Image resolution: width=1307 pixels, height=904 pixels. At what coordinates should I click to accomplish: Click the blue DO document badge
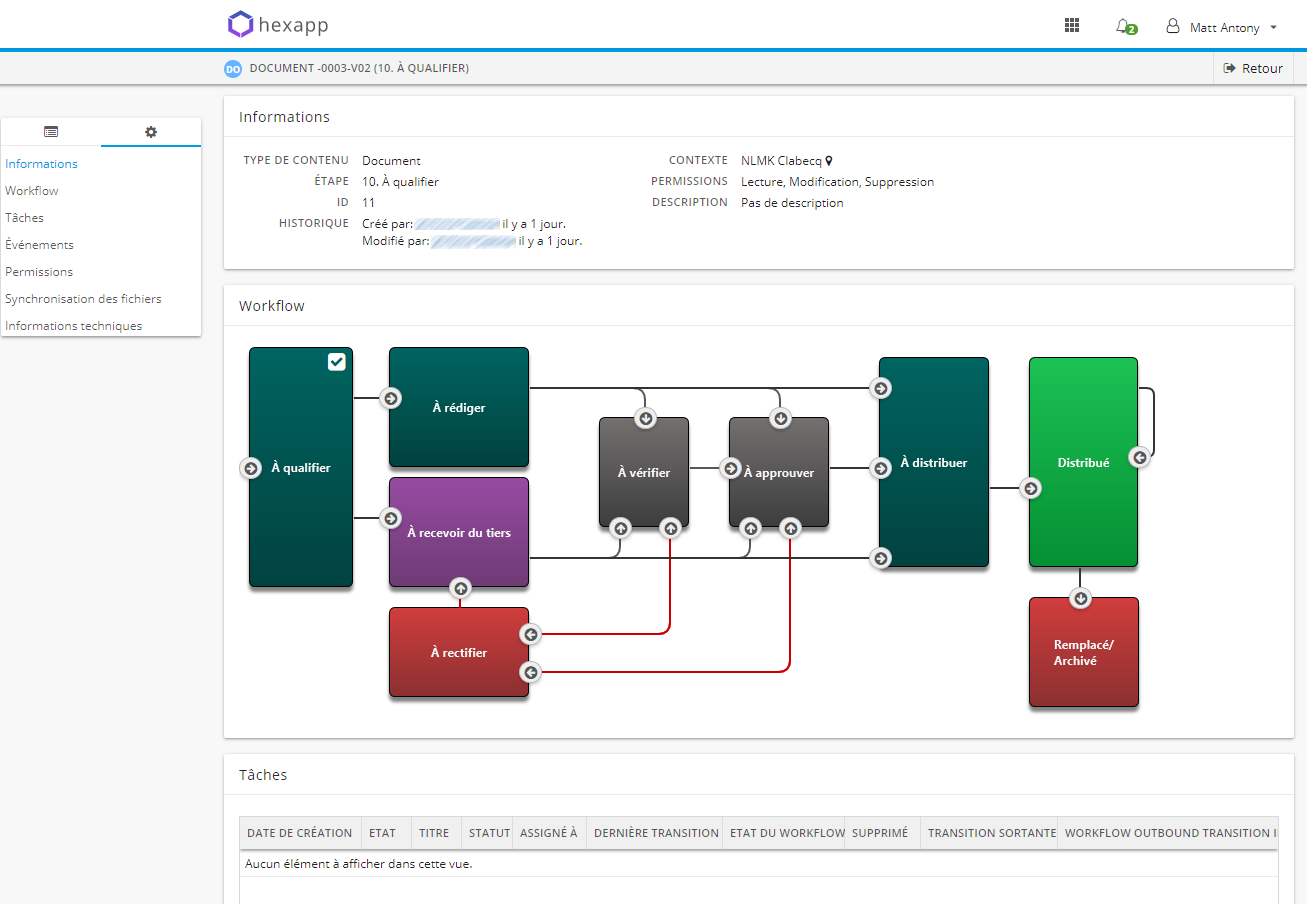coord(233,69)
